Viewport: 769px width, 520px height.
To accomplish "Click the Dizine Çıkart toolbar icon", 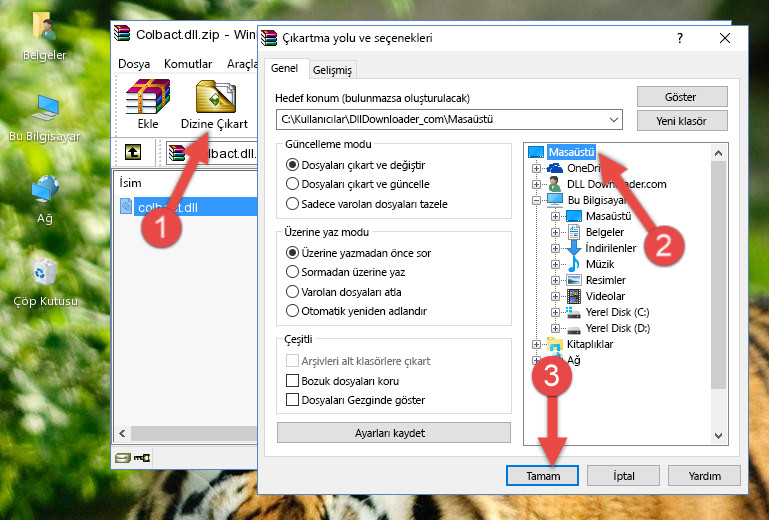I will pyautogui.click(x=215, y=97).
